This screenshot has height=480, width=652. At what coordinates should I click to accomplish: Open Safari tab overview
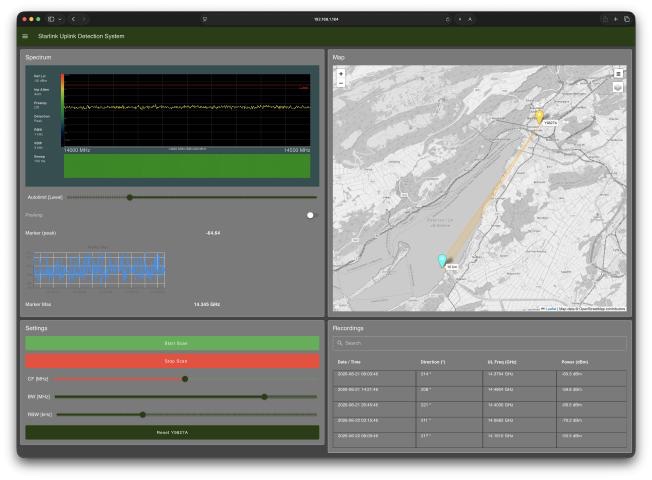pyautogui.click(x=627, y=19)
